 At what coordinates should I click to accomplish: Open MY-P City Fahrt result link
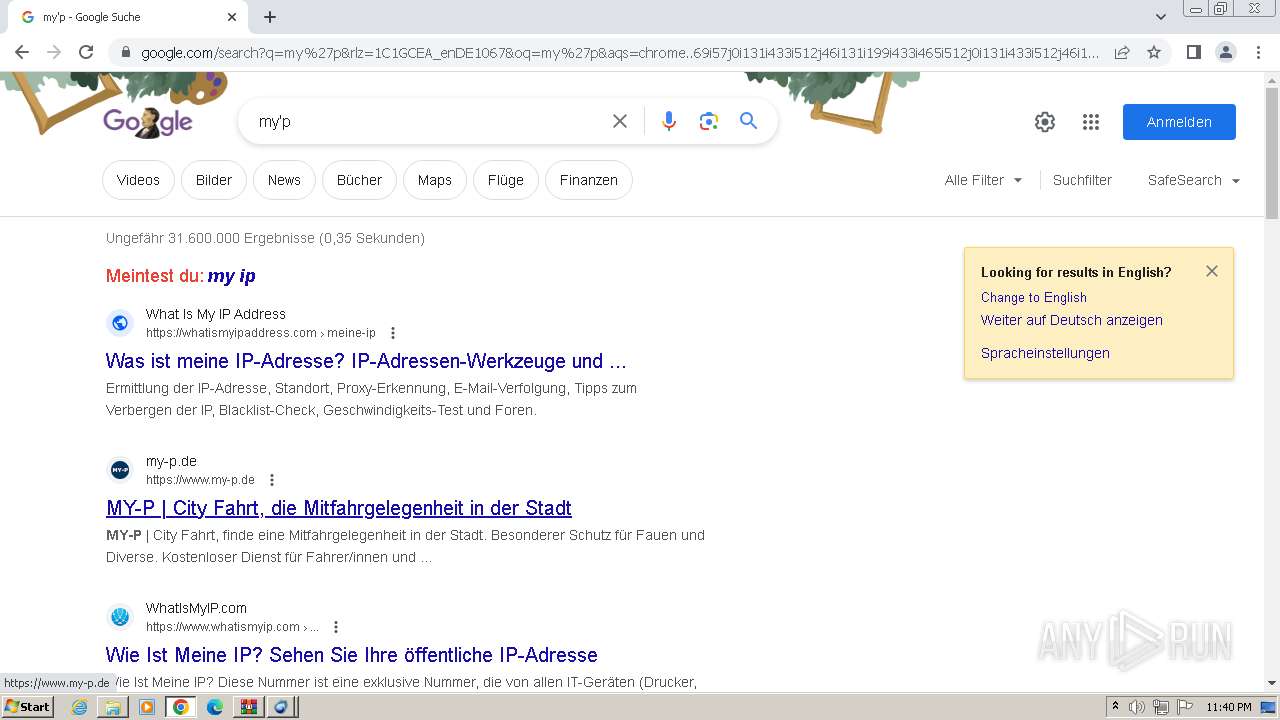click(339, 508)
